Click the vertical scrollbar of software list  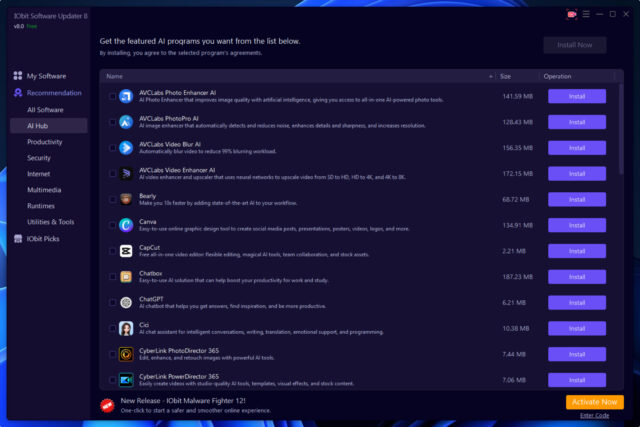tap(621, 129)
